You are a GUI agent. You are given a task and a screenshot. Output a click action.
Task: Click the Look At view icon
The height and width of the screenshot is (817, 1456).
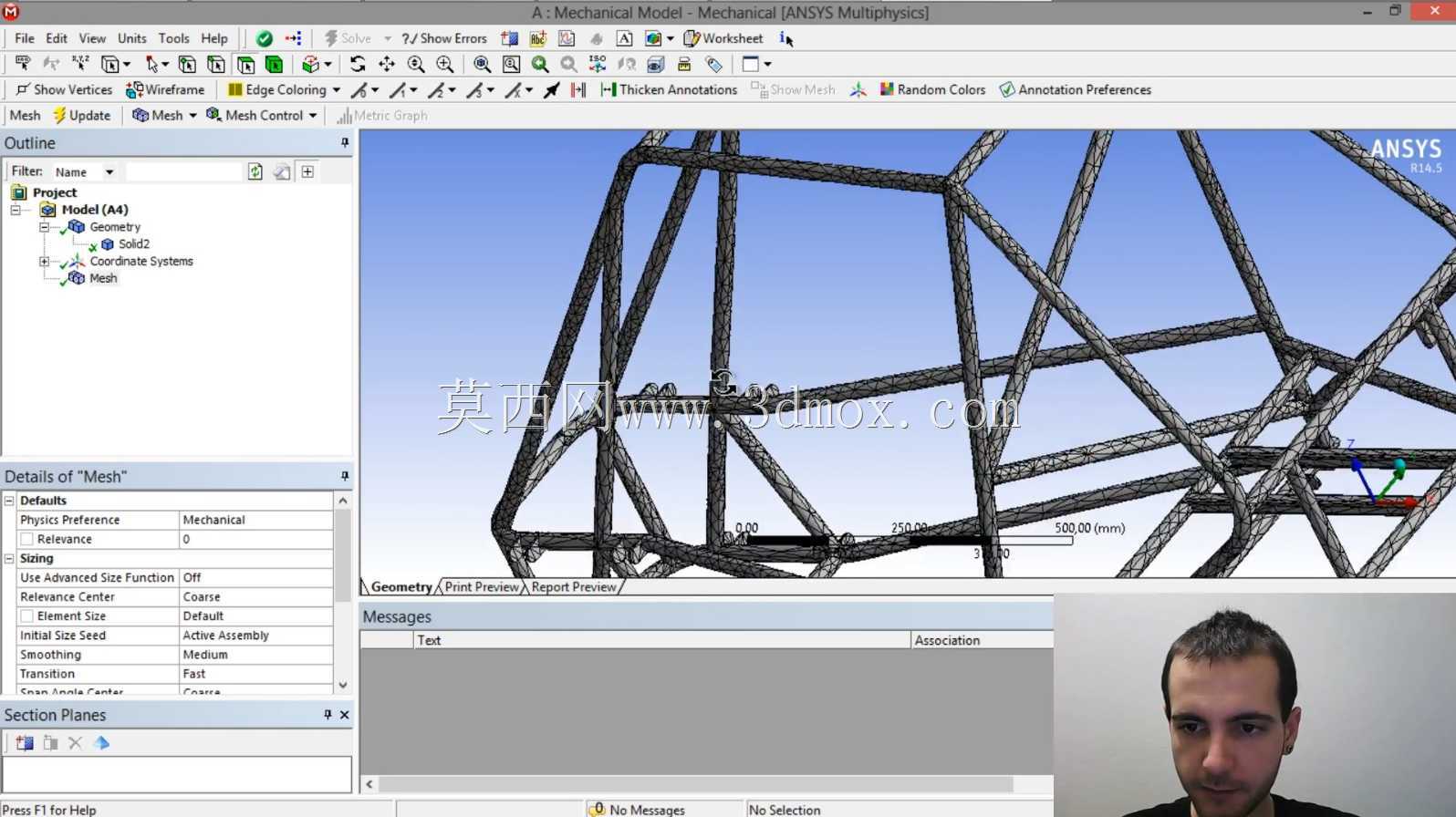(x=627, y=64)
